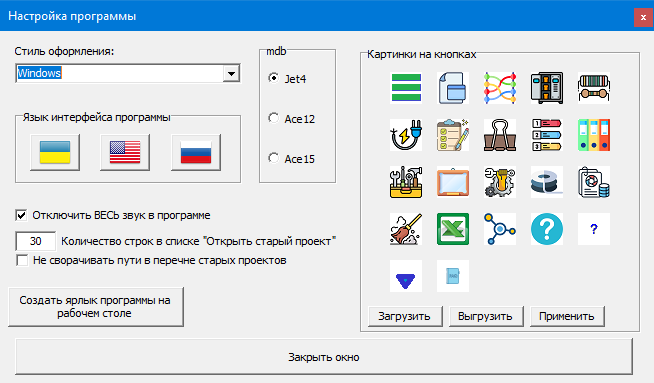
Task: Click the checklist clipboard with pencil icon
Action: 453,135
